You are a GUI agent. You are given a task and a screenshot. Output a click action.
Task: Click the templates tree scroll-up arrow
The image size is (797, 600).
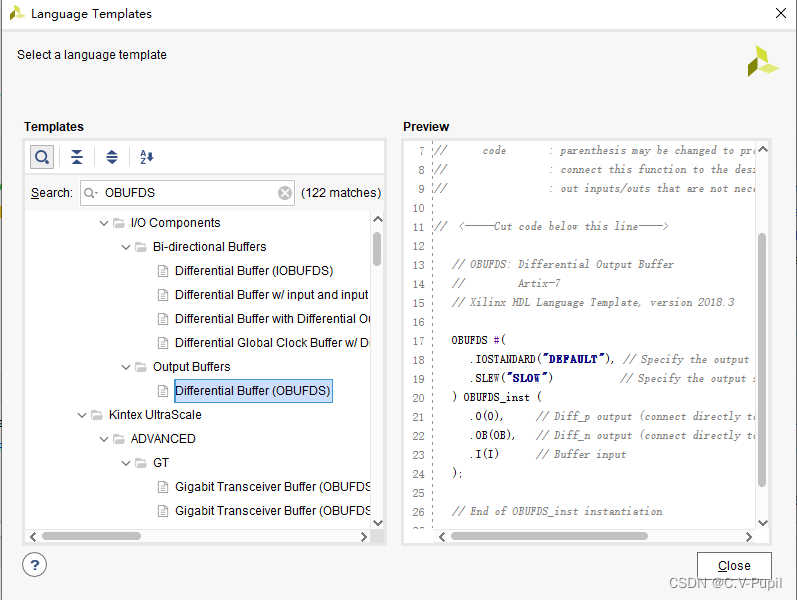point(377,219)
